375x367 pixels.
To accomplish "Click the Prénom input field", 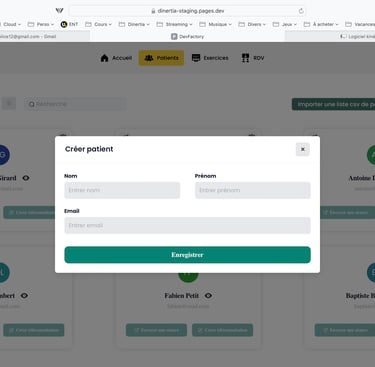I will 253,190.
